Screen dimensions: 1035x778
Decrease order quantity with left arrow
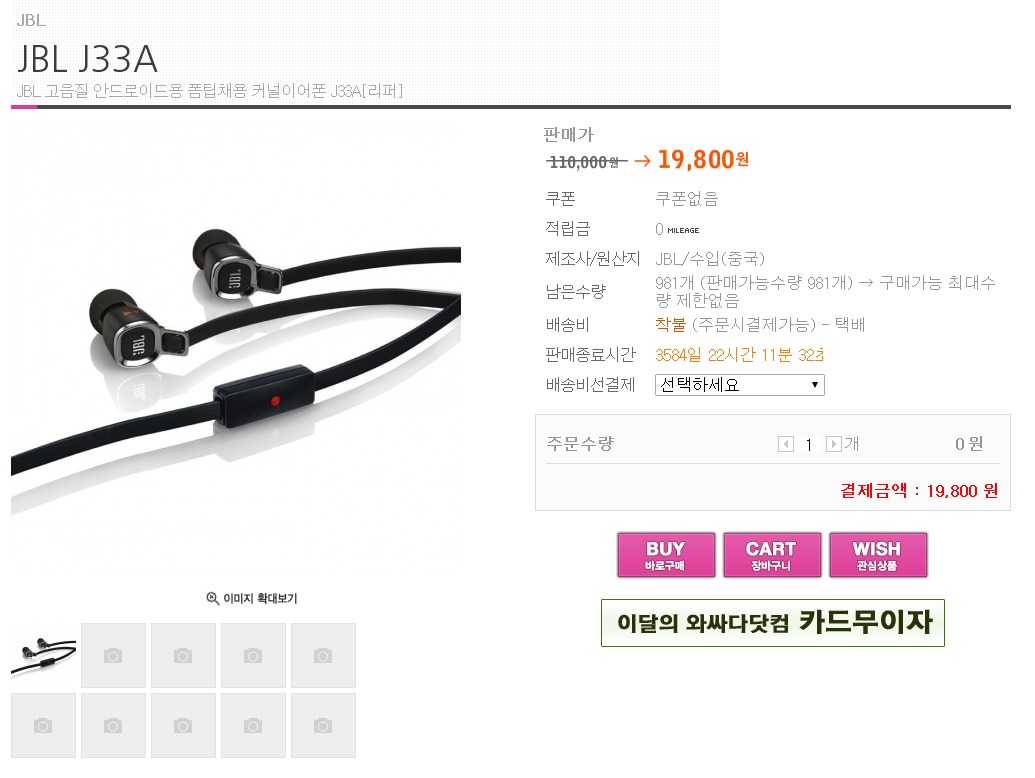pyautogui.click(x=785, y=444)
